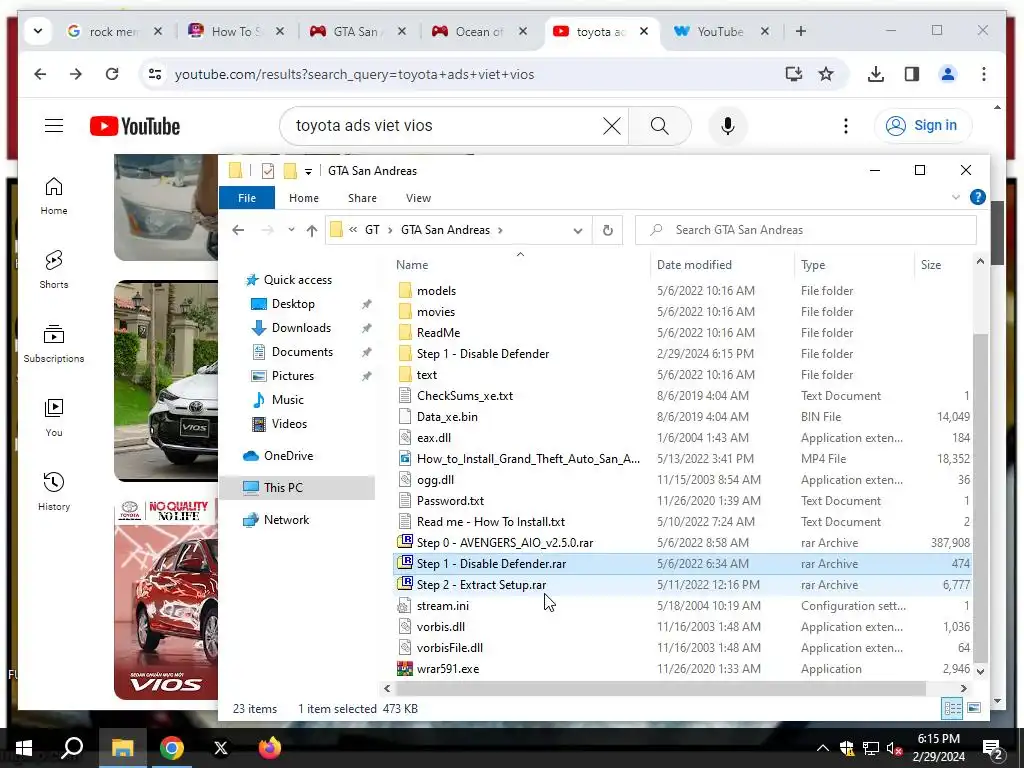Expand the chevron after GT breadcrumb
1024x768 pixels.
pyautogui.click(x=390, y=230)
